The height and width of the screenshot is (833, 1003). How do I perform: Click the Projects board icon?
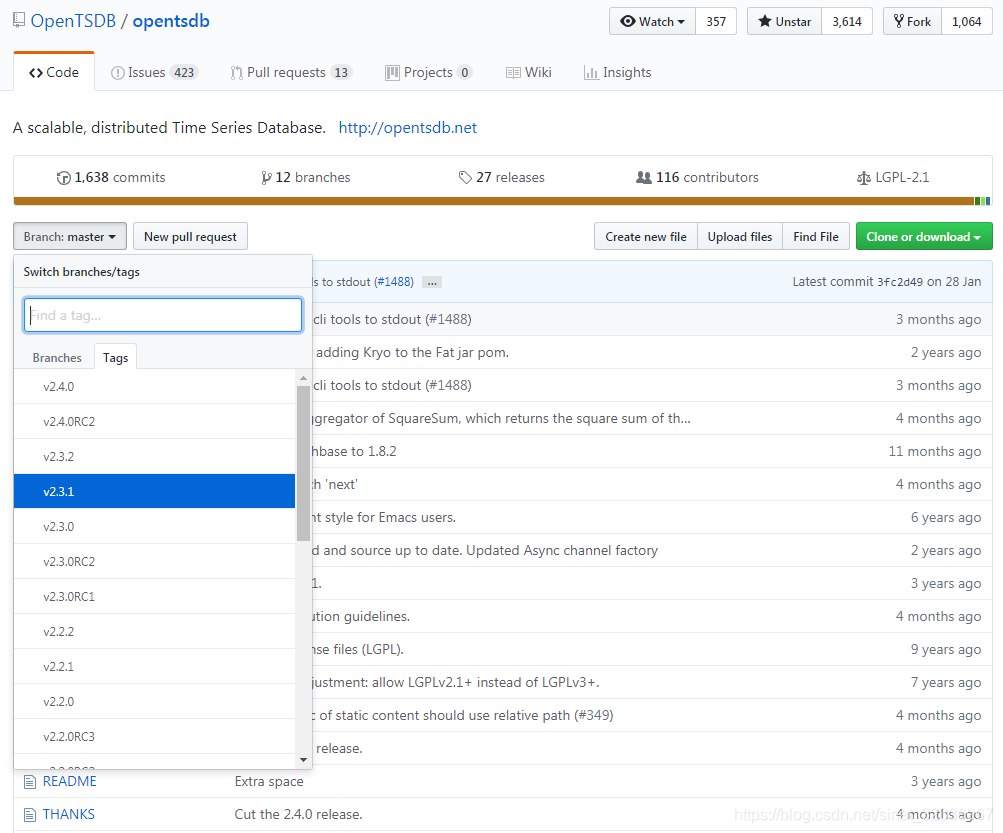point(392,73)
